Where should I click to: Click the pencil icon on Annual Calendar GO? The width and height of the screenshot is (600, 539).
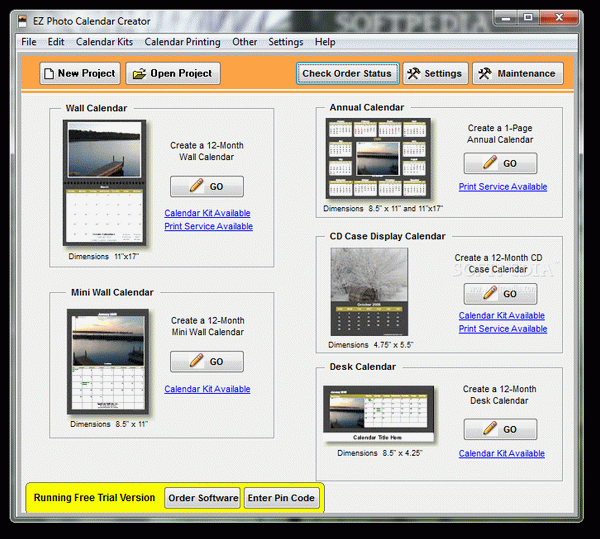click(490, 162)
